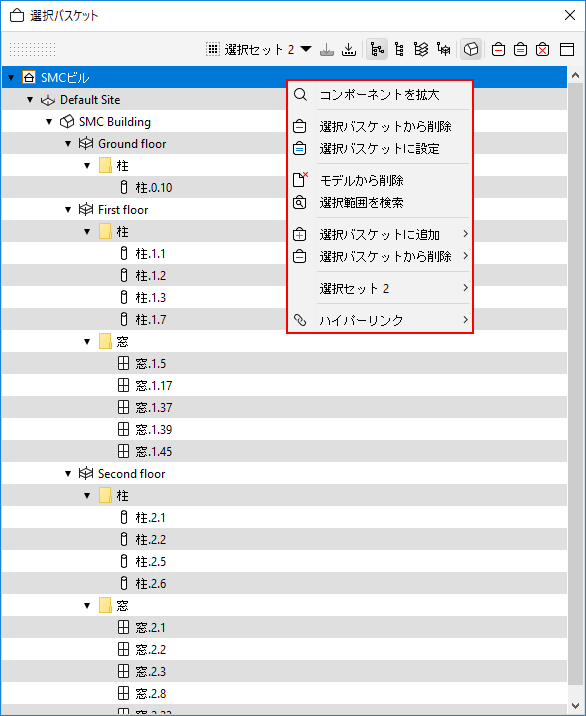This screenshot has width=586, height=716.
Task: Open the ハイパーリンク submenu
Action: (380, 320)
